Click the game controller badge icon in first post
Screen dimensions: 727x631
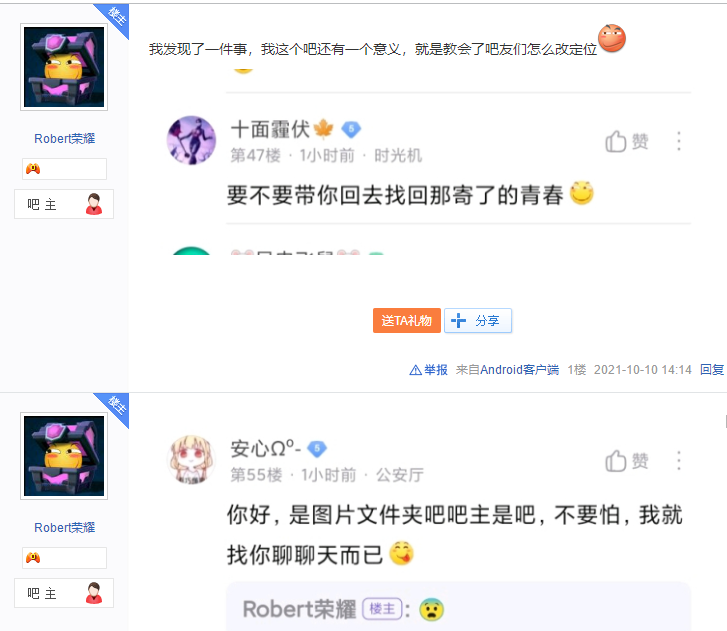33,169
